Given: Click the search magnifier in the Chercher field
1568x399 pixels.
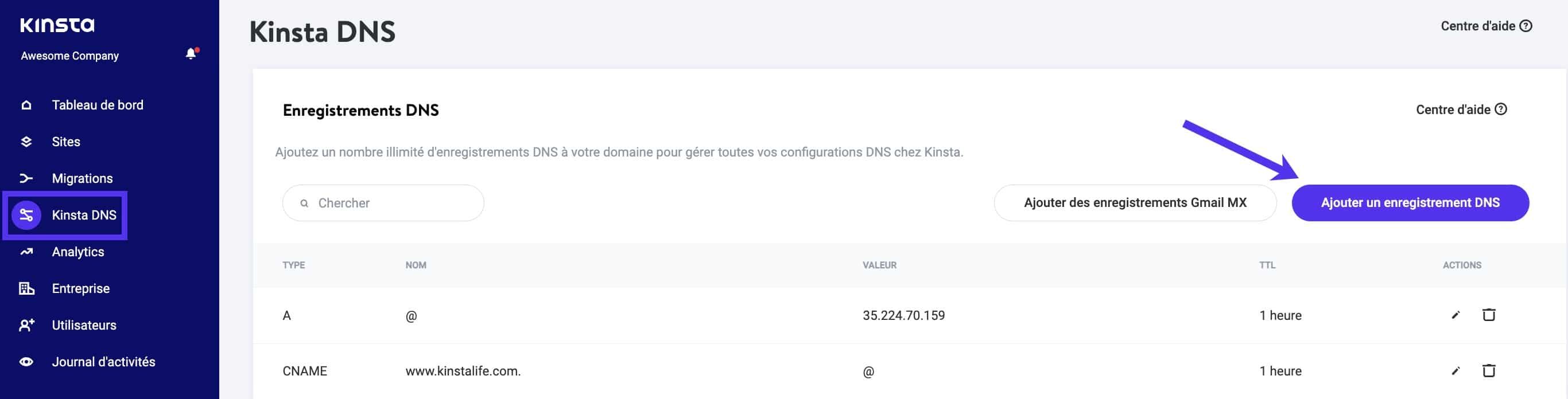Looking at the screenshot, I should pyautogui.click(x=304, y=202).
